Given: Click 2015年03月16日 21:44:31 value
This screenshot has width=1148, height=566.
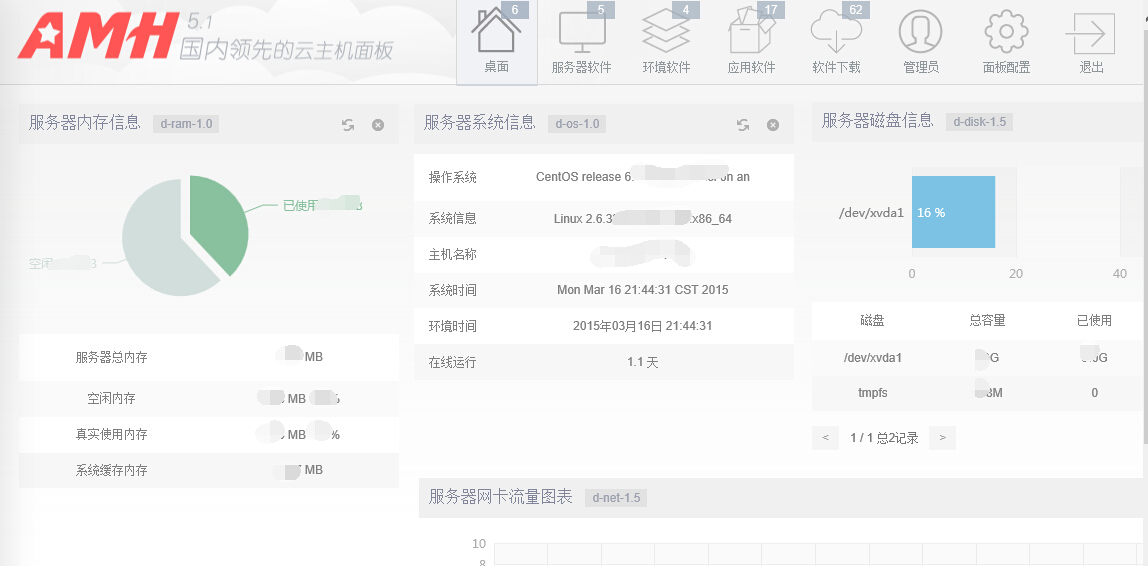Looking at the screenshot, I should (643, 326).
